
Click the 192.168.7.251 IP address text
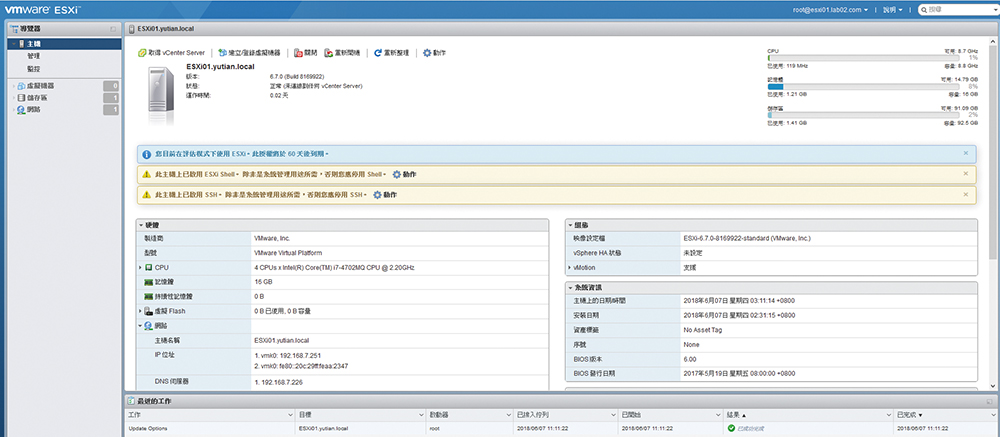(x=298, y=355)
